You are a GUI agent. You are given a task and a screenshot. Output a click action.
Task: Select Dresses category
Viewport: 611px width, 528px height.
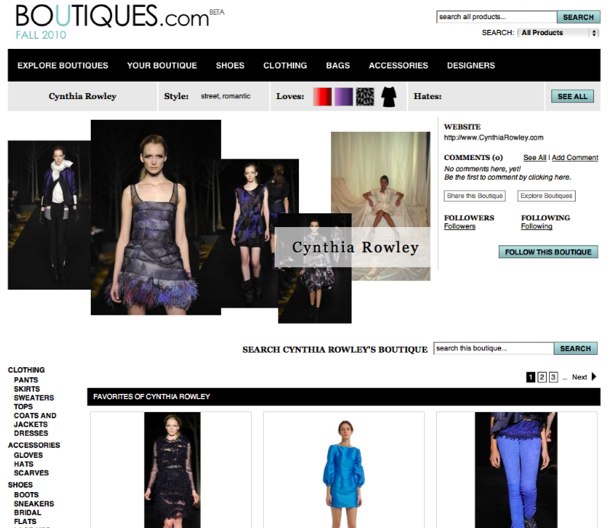click(x=31, y=433)
